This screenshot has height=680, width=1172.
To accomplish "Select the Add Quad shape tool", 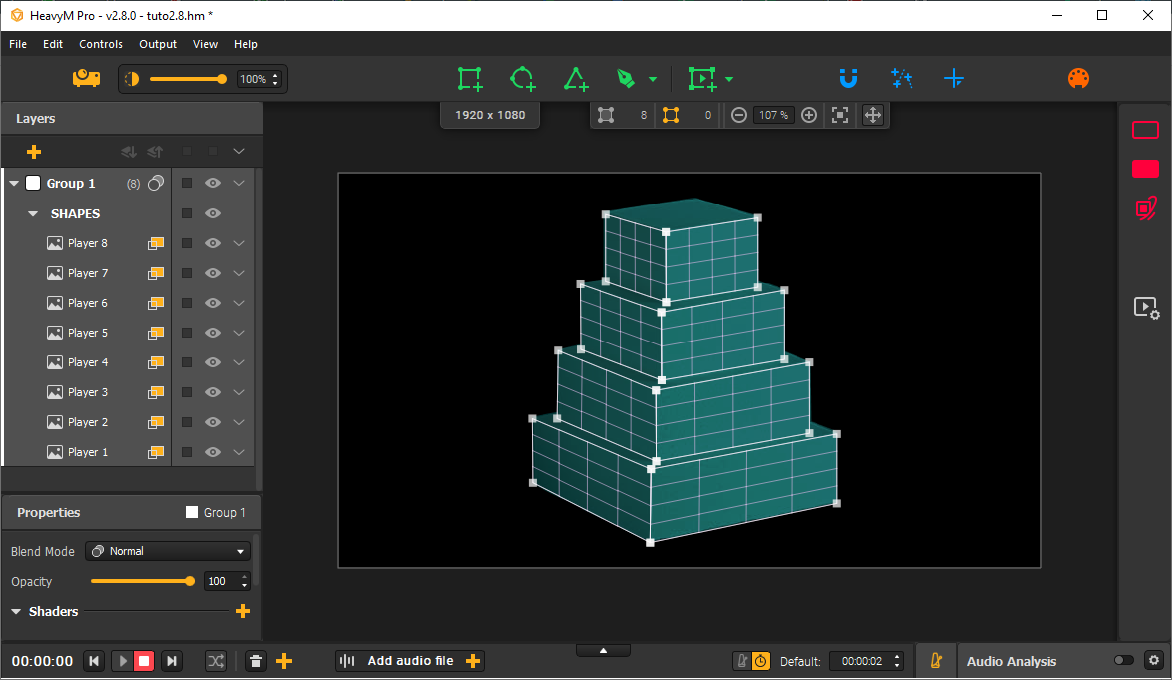I will click(x=470, y=79).
